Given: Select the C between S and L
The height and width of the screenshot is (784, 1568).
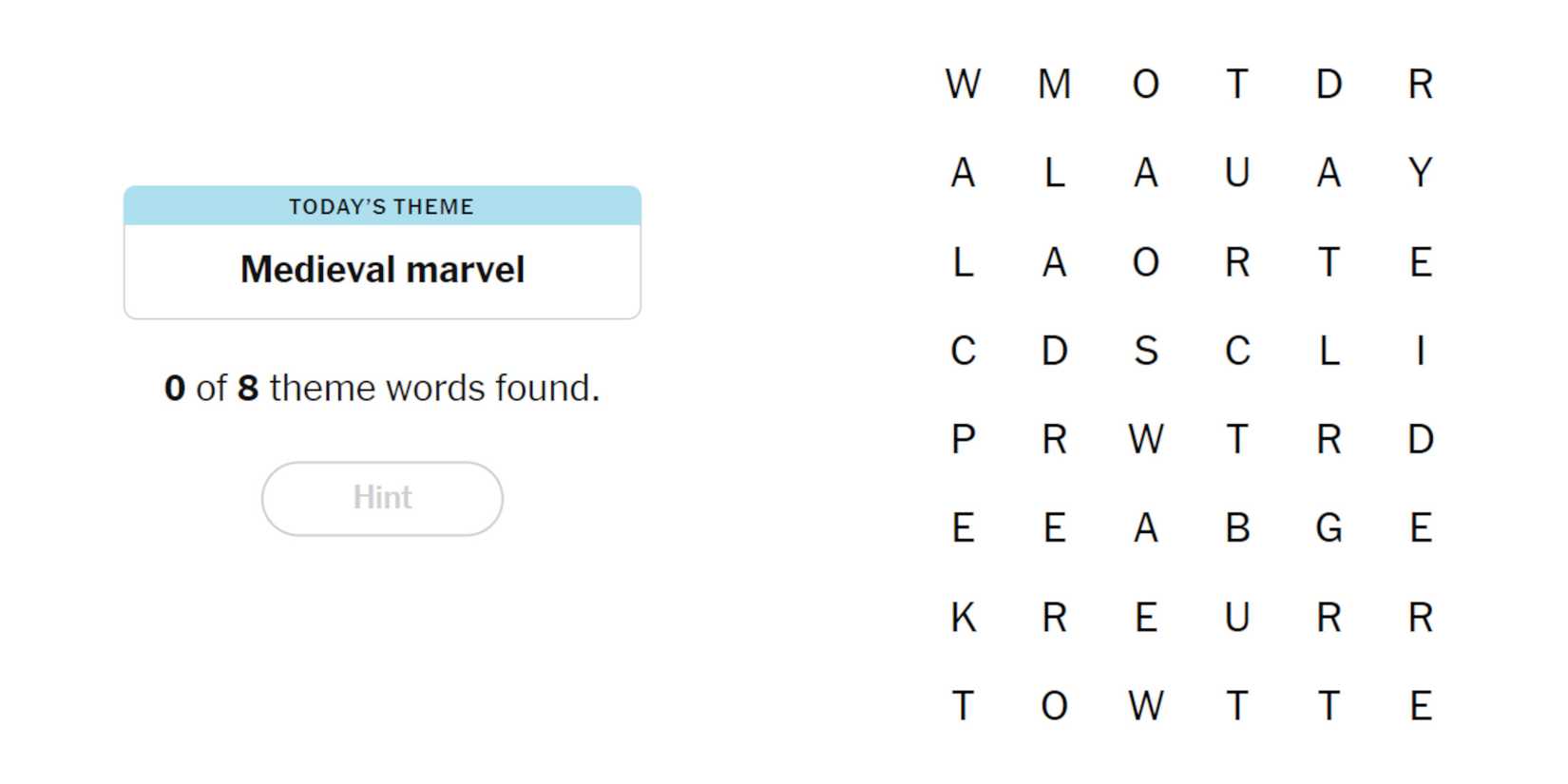Looking at the screenshot, I should (1236, 351).
